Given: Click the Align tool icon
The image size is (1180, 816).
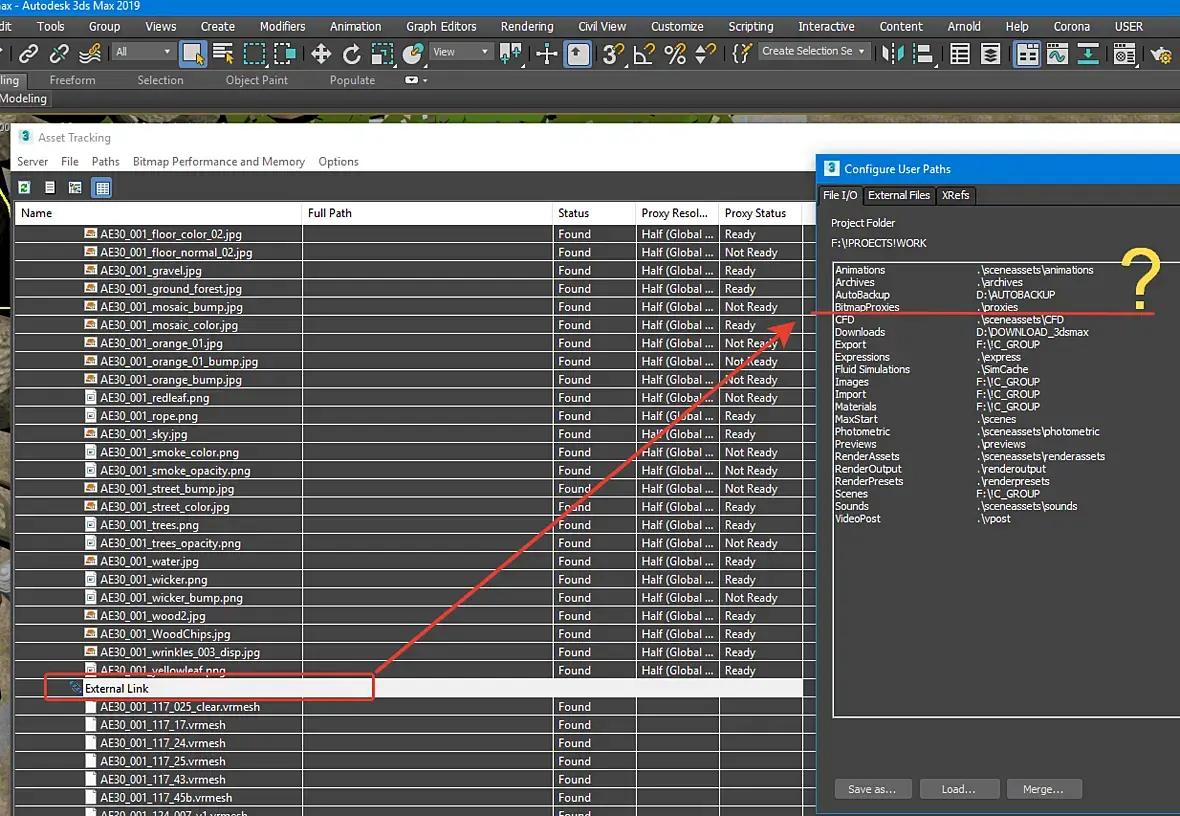Looking at the screenshot, I should point(923,53).
